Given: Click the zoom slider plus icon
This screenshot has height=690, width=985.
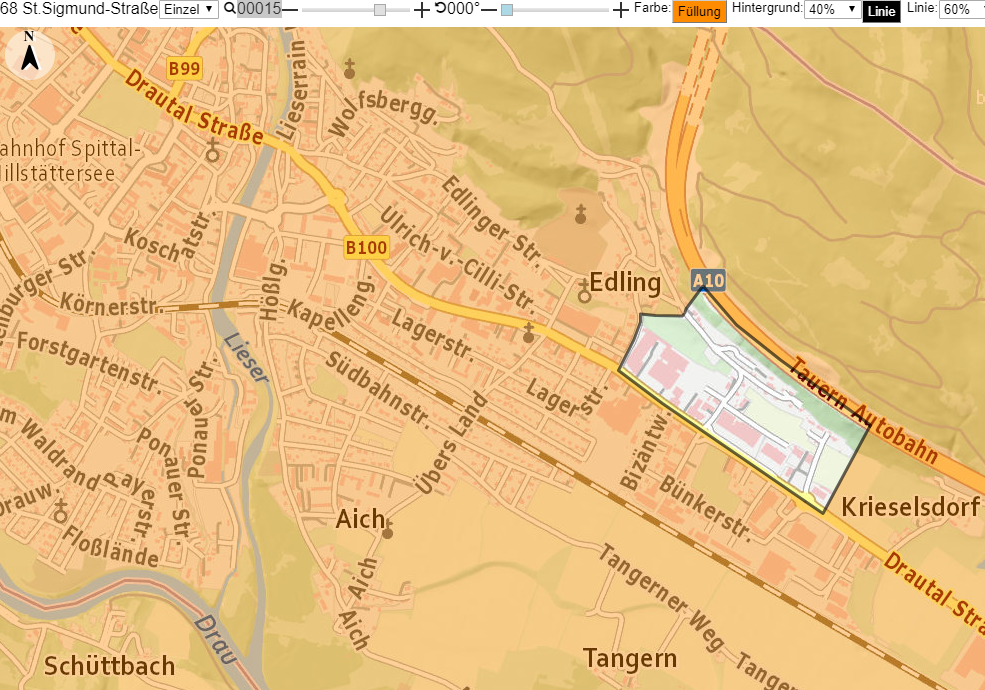Looking at the screenshot, I should click(x=422, y=10).
